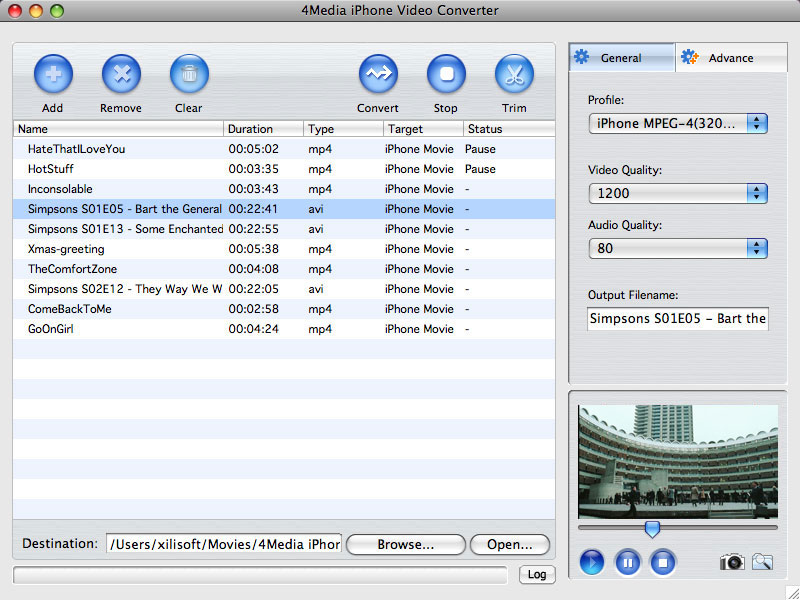This screenshot has height=600, width=800.
Task: Select the Inconsolable file row
Action: [x=284, y=189]
